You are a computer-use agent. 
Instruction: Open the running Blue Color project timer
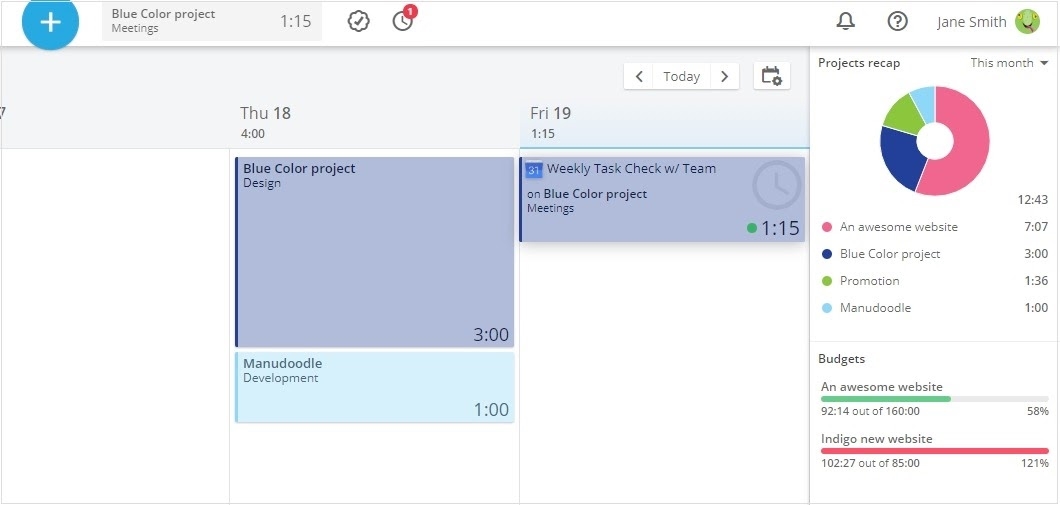point(211,21)
